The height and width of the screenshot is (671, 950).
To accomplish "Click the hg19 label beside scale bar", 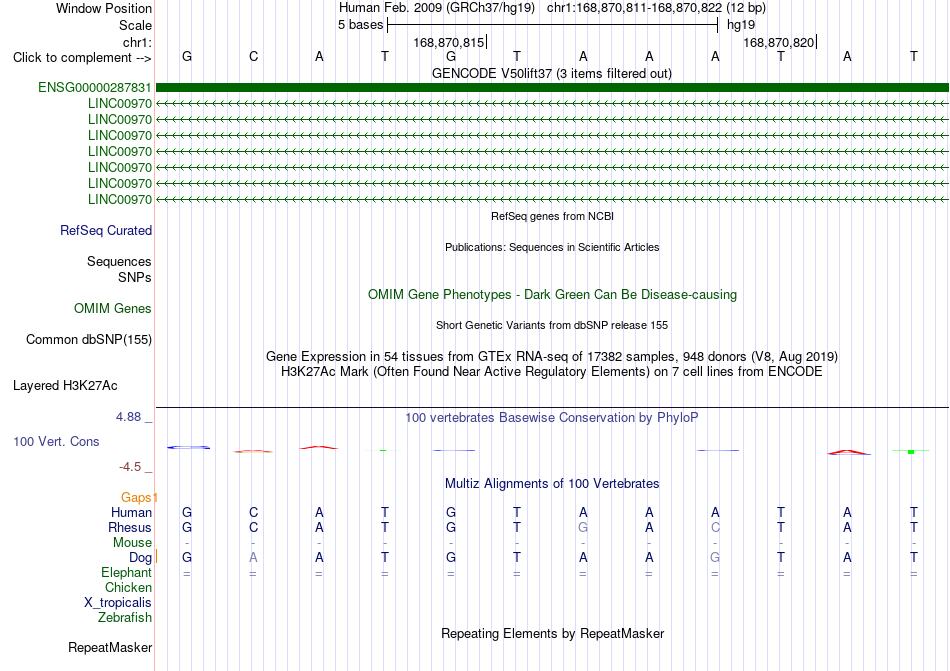I will [741, 25].
